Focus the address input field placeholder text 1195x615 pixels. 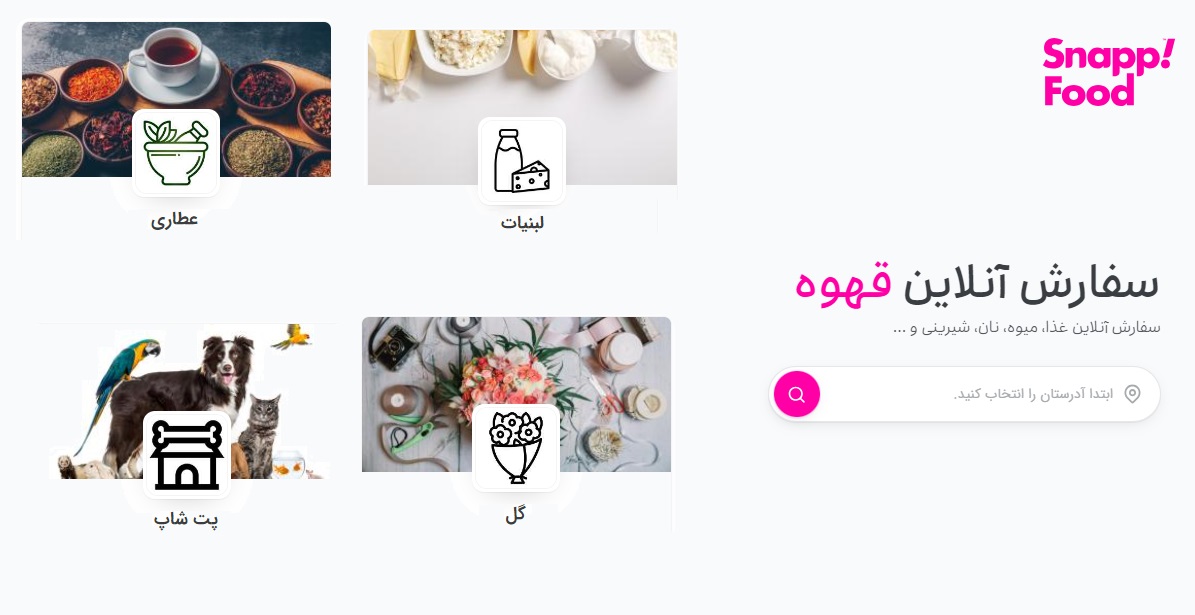1033,394
